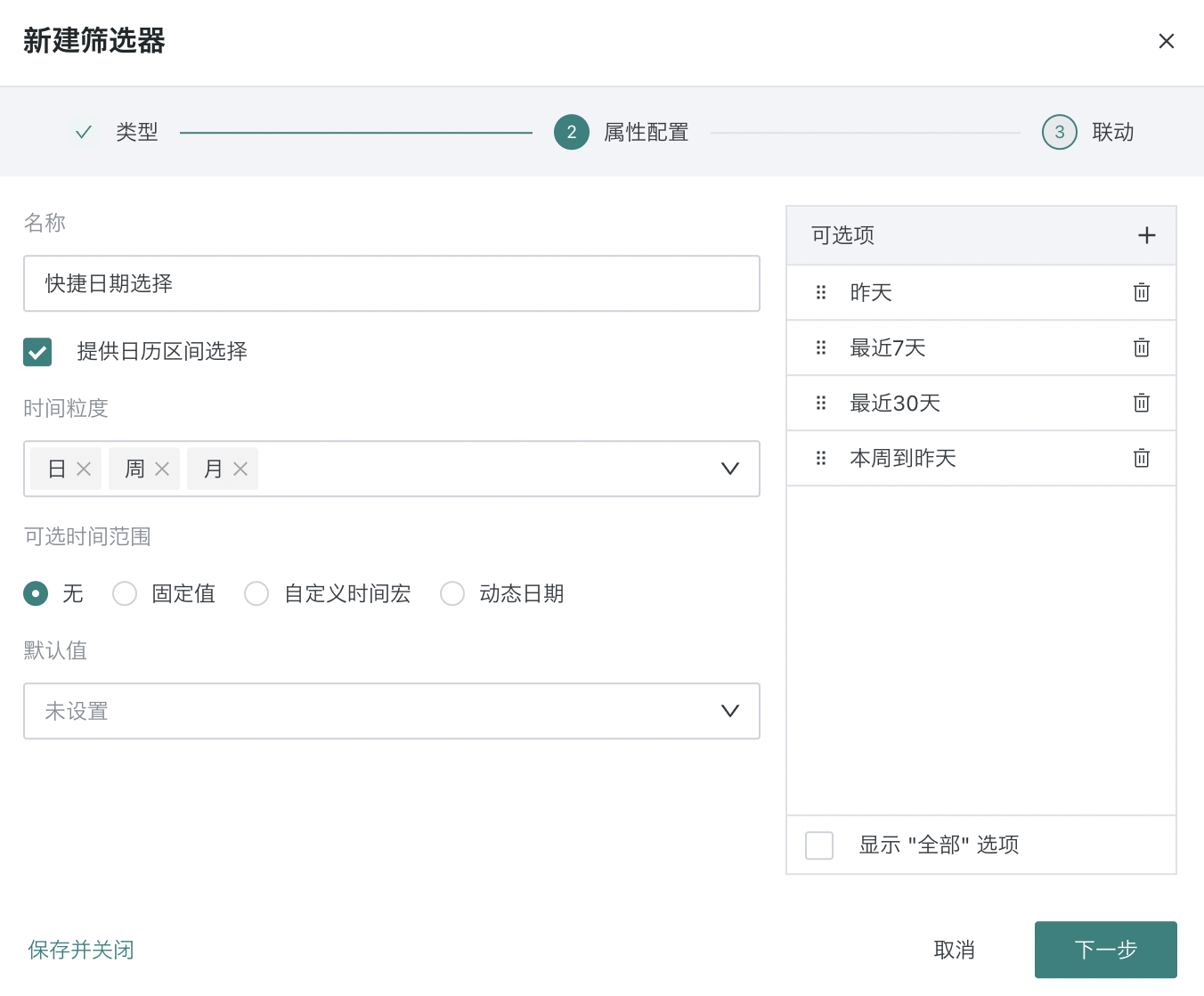
Task: Delete the 昨天 option using its trash icon
Action: (x=1142, y=292)
